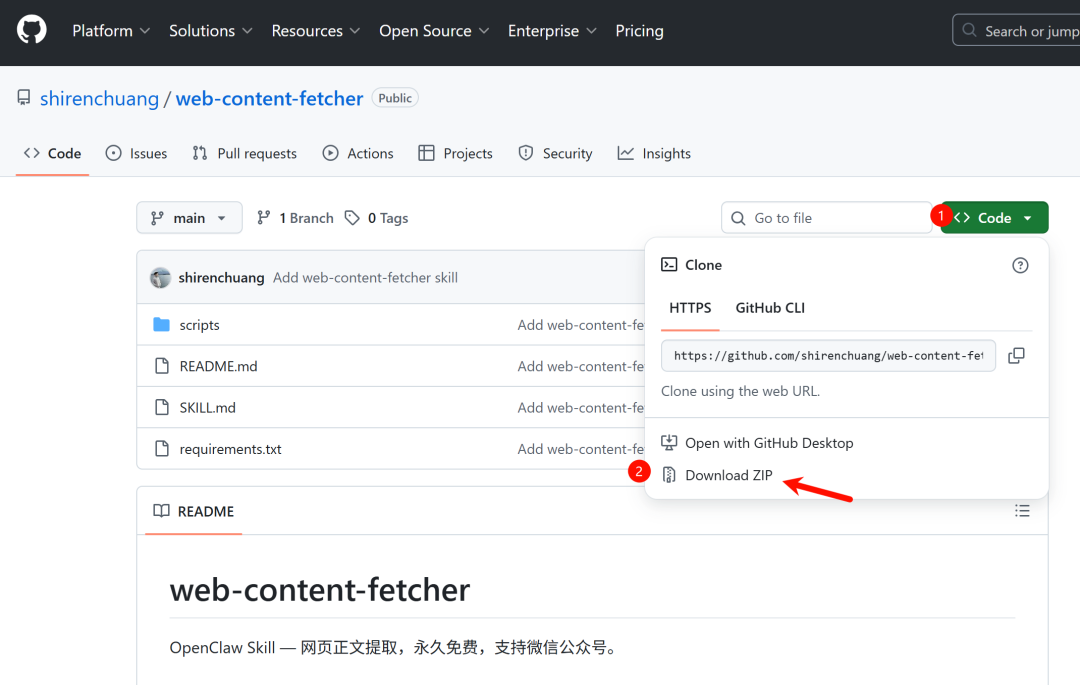1080x685 pixels.
Task: Open the README outline list icon
Action: (x=1022, y=511)
